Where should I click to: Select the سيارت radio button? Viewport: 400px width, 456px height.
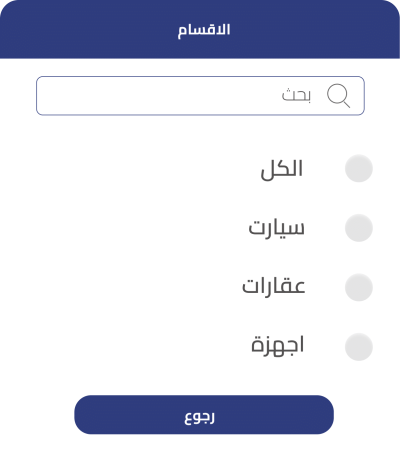(359, 228)
